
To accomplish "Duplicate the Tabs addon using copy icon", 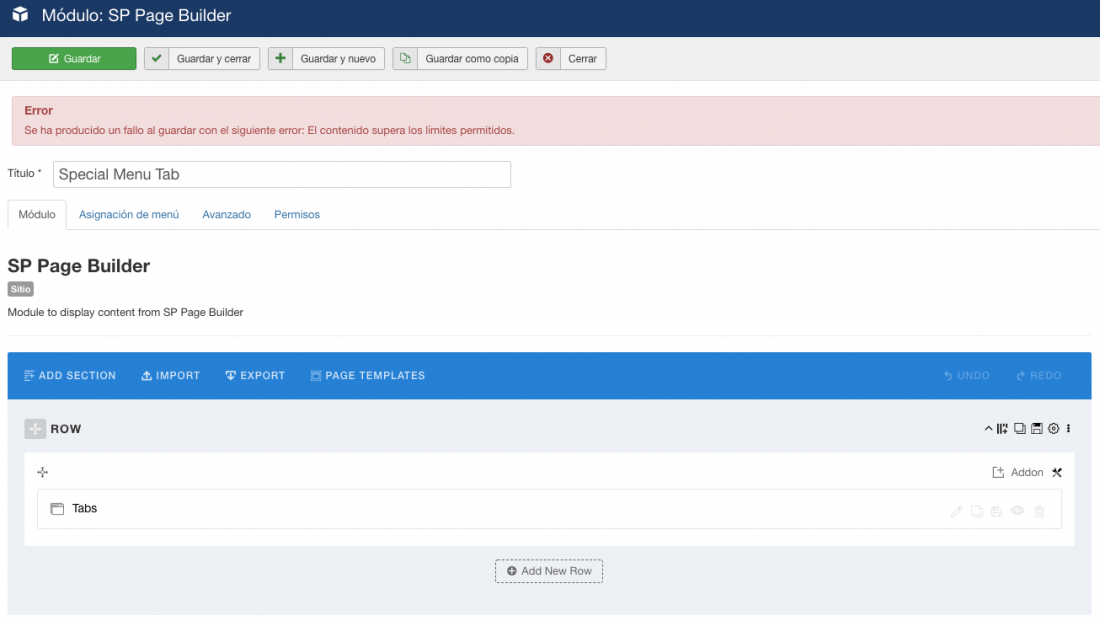I will [977, 512].
